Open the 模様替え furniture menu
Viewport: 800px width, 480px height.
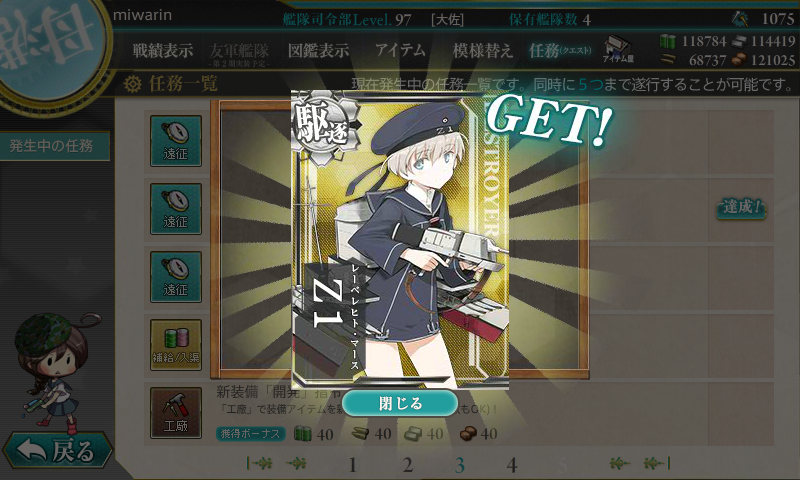482,50
